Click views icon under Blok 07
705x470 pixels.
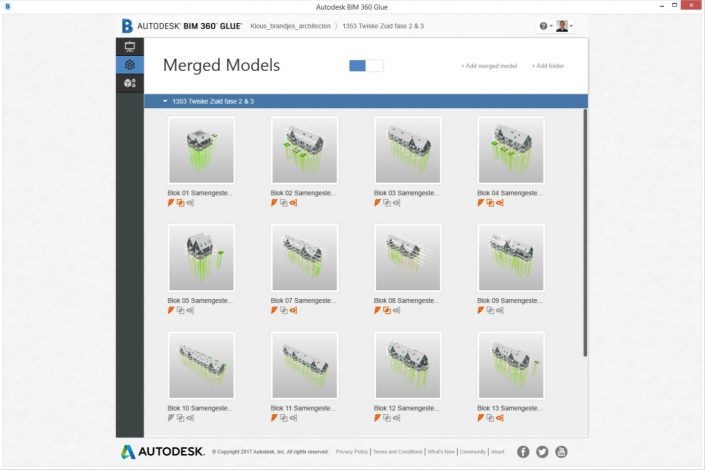294,310
